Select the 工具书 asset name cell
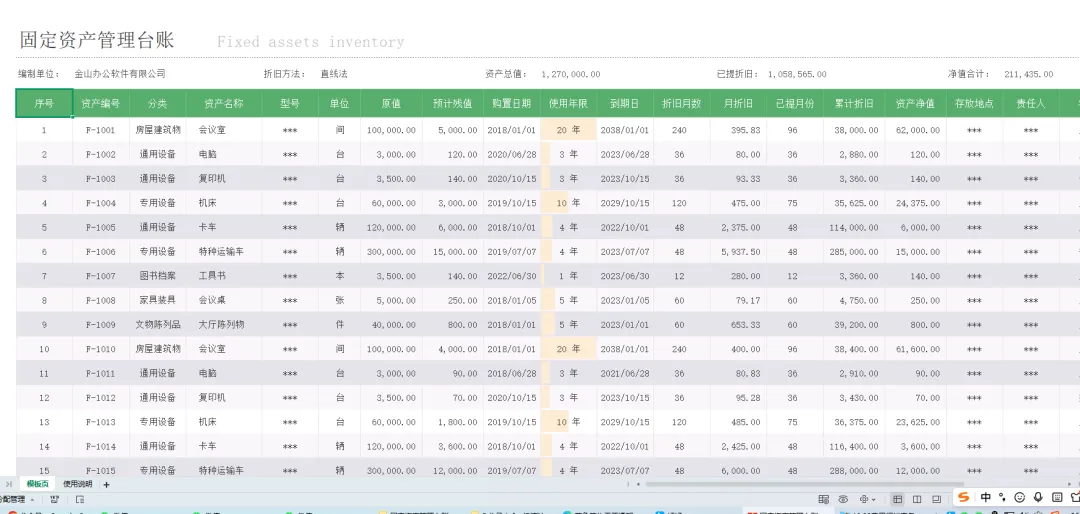 (224, 276)
